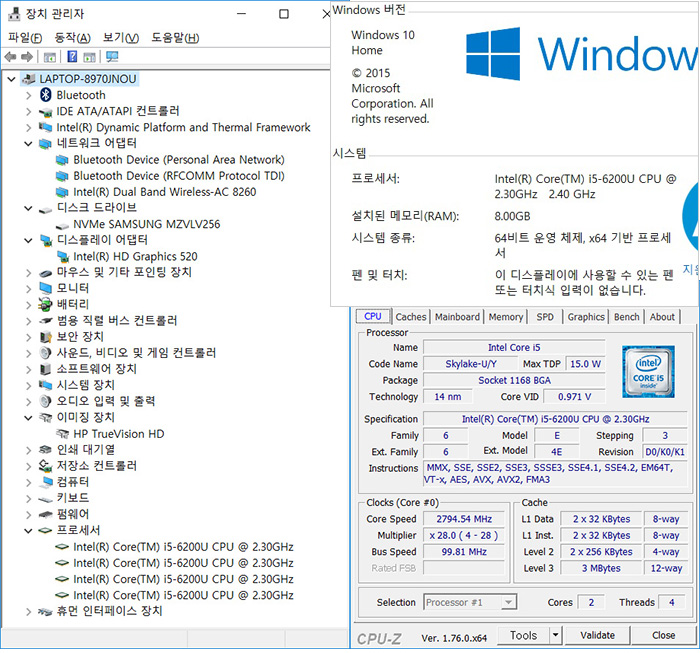This screenshot has width=700, height=653.
Task: Click the Bluetooth category icon
Action: [46, 95]
